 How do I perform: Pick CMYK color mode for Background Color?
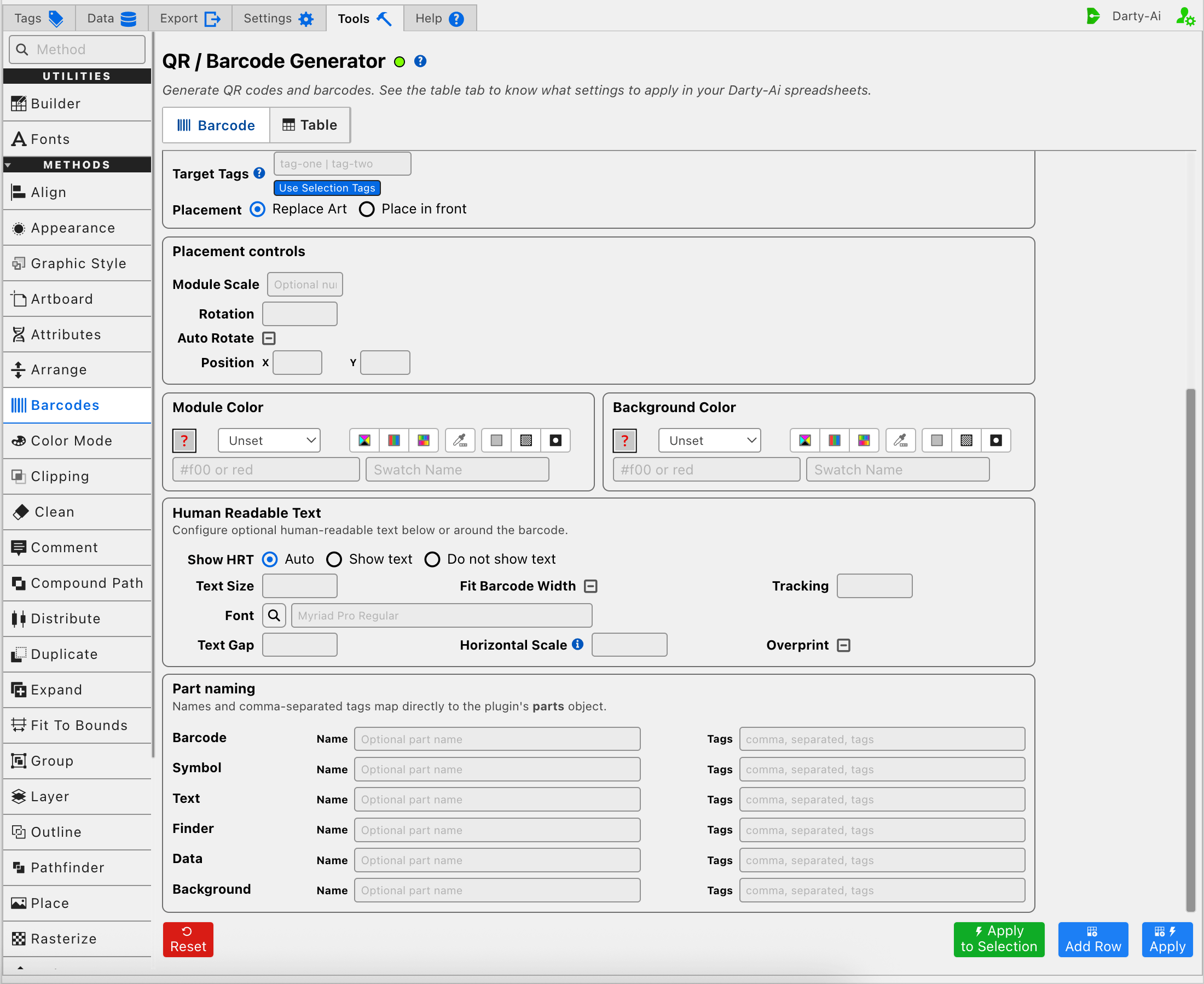pyautogui.click(x=805, y=441)
